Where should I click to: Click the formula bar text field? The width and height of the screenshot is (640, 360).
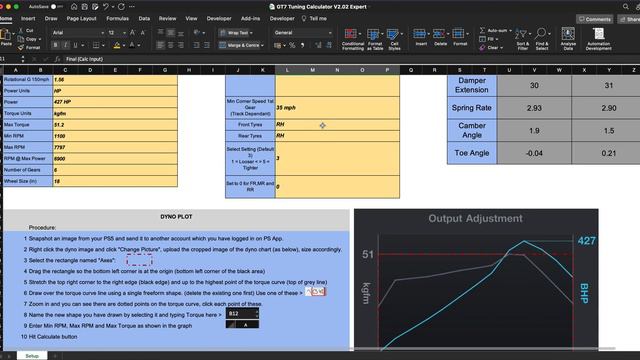[351, 59]
